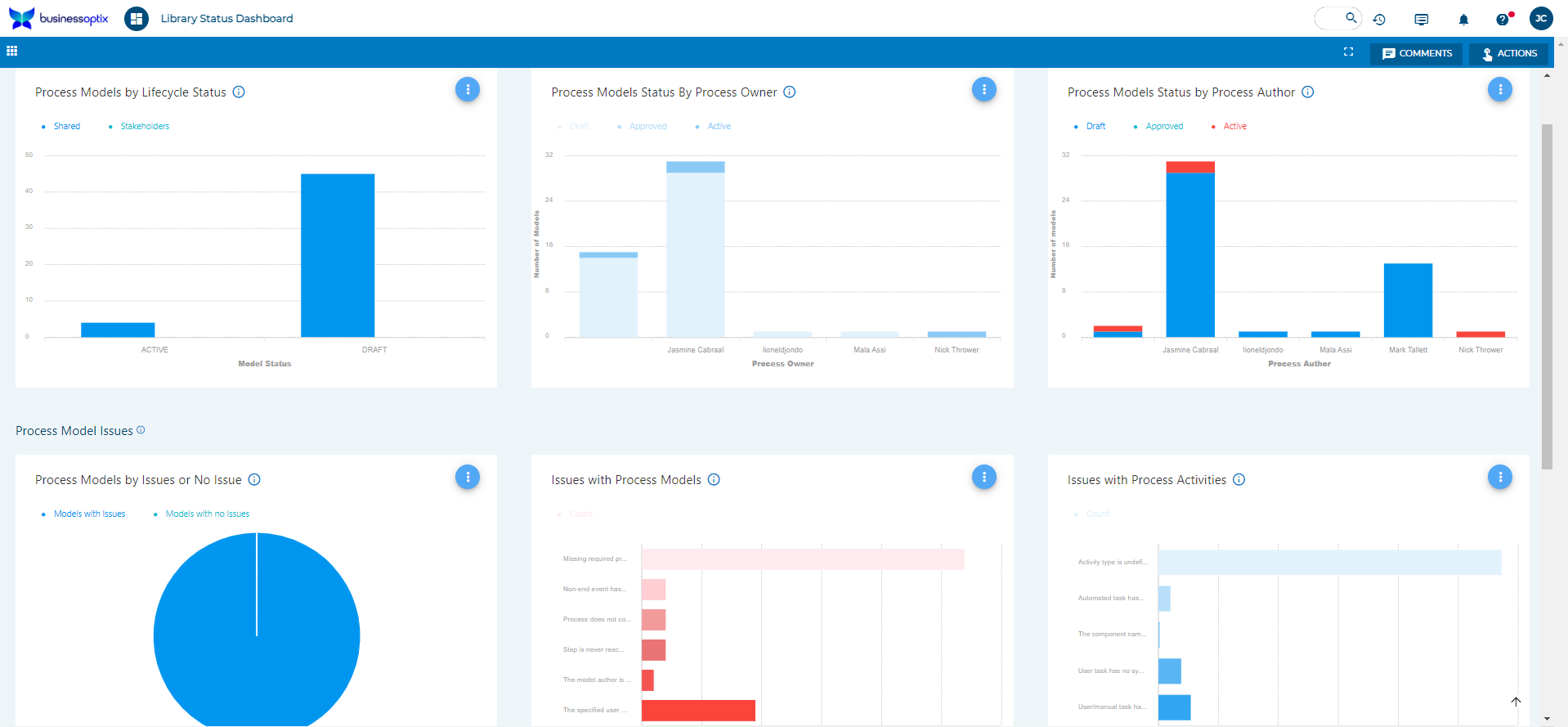Image resolution: width=1568 pixels, height=727 pixels.
Task: Open options menu for Lifecycle Status chart
Action: pos(468,89)
